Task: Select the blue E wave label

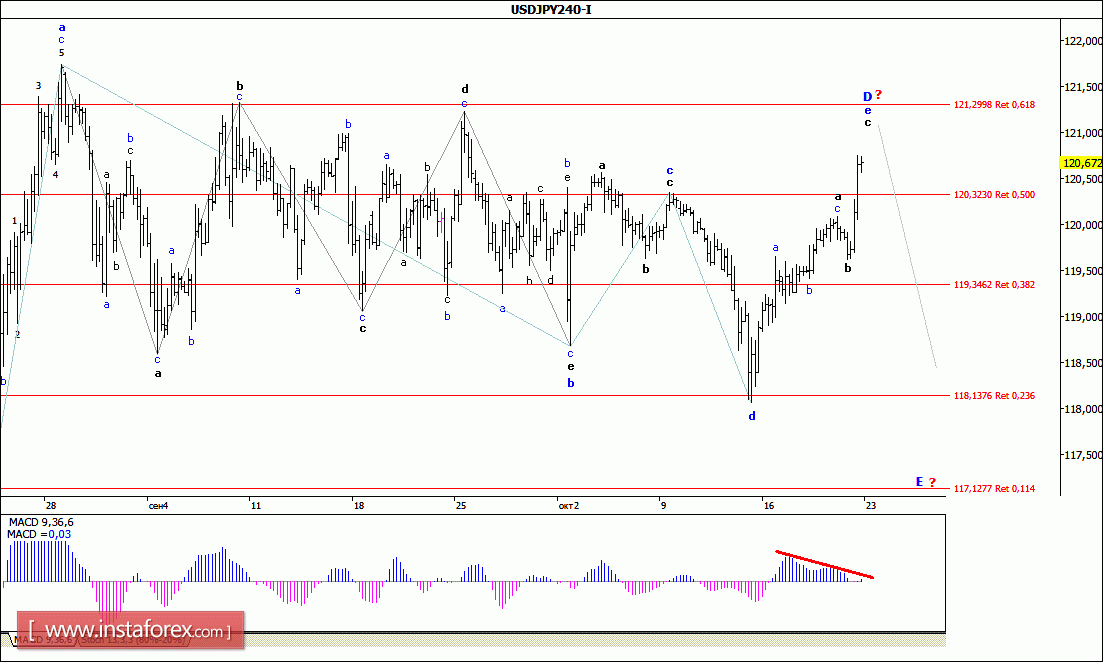Action: tap(919, 482)
